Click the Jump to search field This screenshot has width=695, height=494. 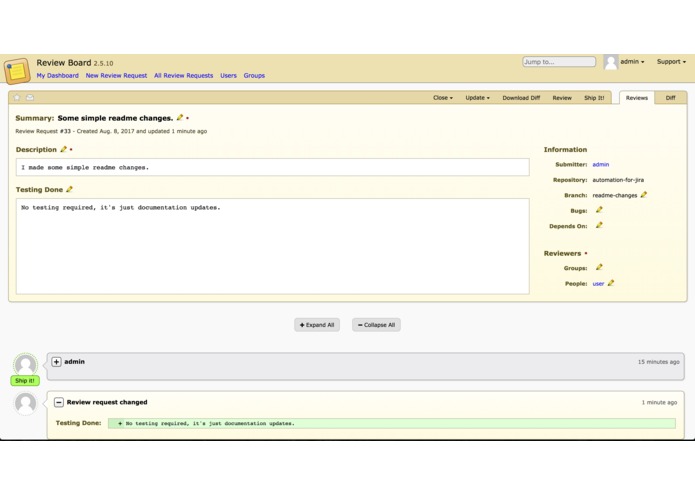[559, 62]
